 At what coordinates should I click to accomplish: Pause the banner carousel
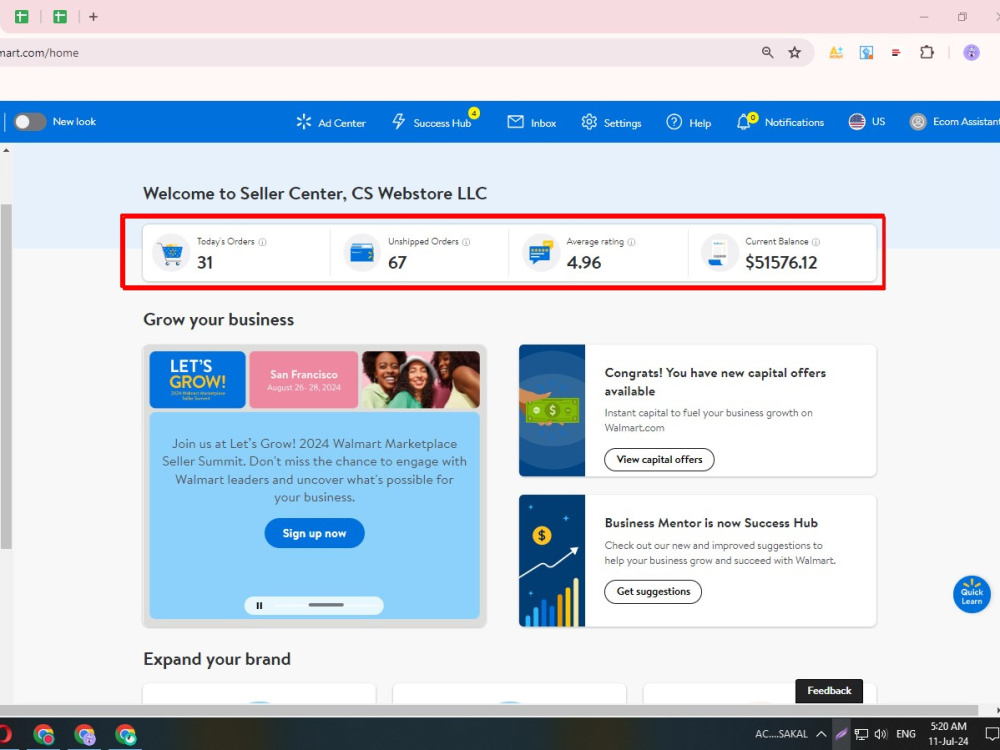click(259, 606)
